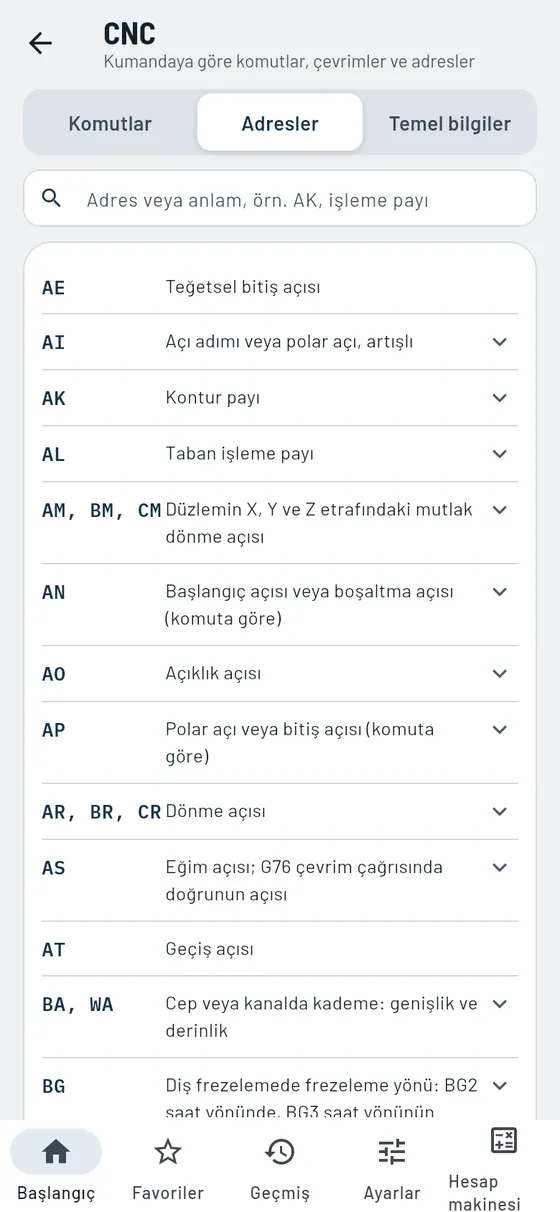Focus the address search field
This screenshot has width=560, height=1212.
[280, 198]
